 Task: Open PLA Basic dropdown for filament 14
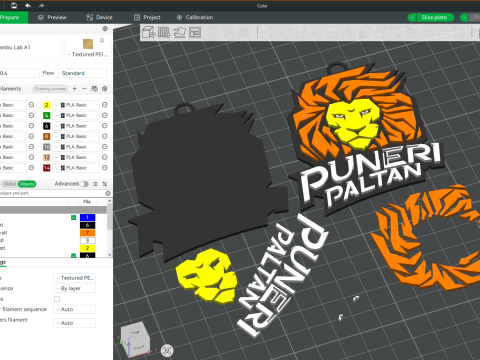pyautogui.click(x=76, y=168)
